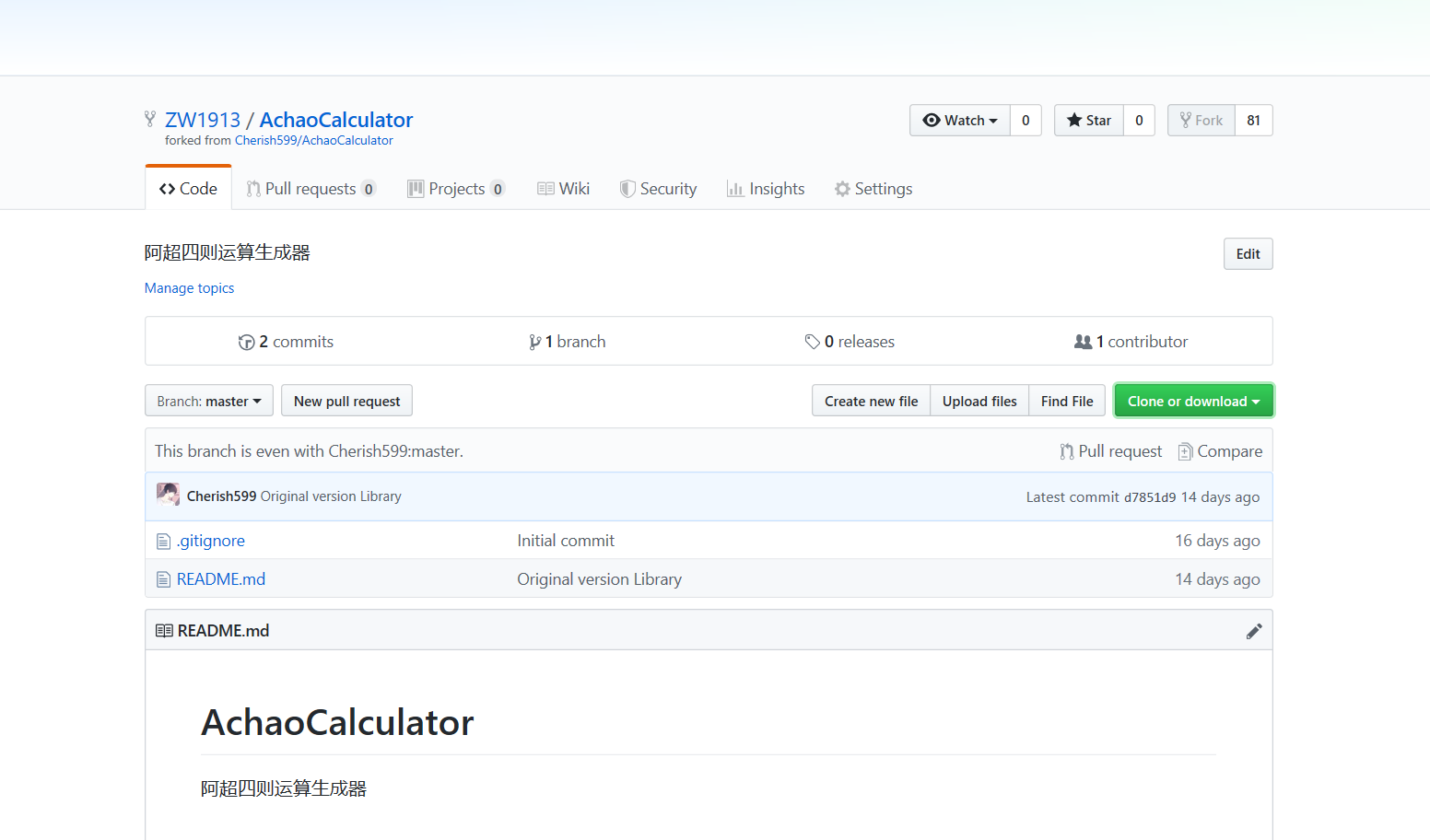Image resolution: width=1430 pixels, height=840 pixels.
Task: Click the compare diff icon next to Compare
Action: pos(1186,451)
